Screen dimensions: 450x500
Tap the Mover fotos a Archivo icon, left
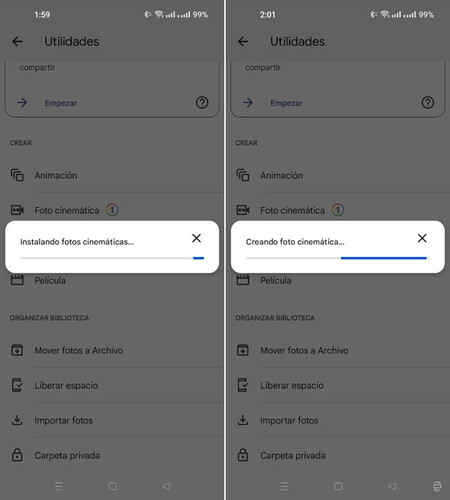pyautogui.click(x=17, y=350)
